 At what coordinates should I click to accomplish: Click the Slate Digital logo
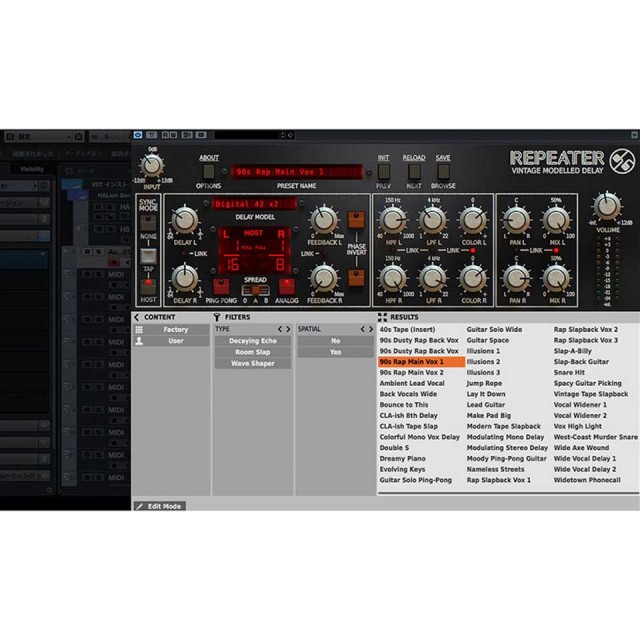(622, 161)
